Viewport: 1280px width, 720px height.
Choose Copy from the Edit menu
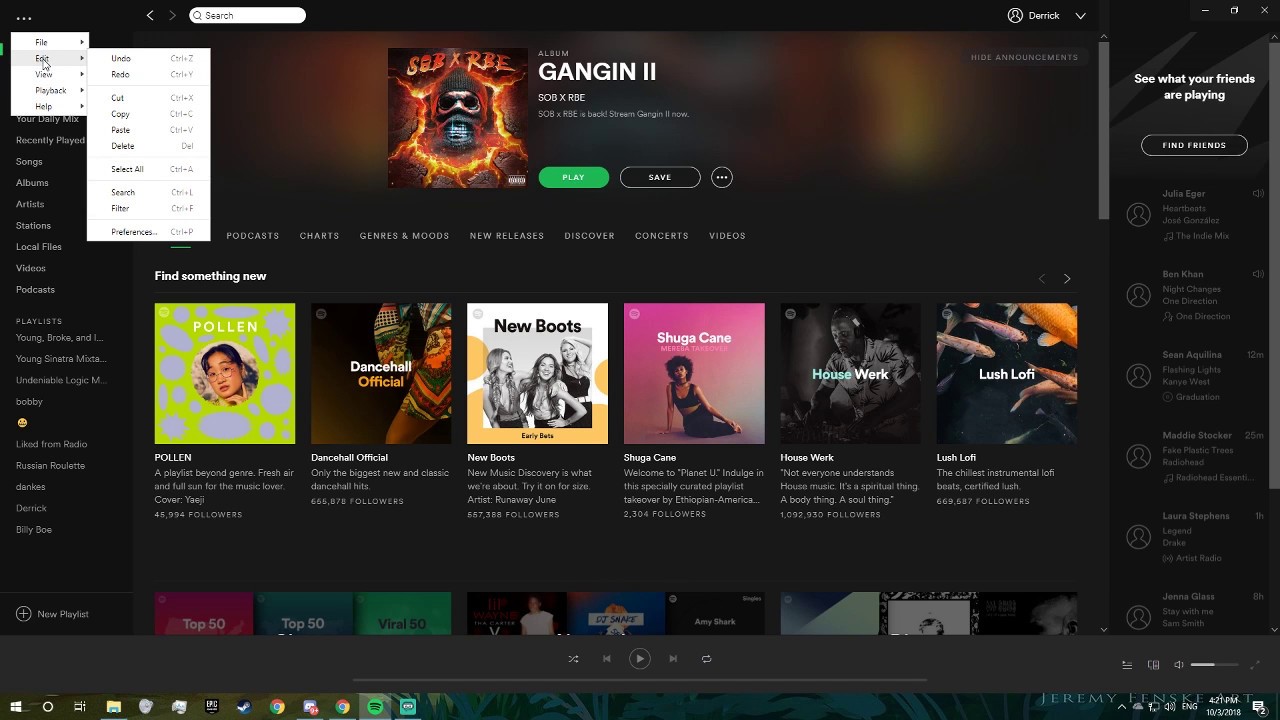(148, 114)
